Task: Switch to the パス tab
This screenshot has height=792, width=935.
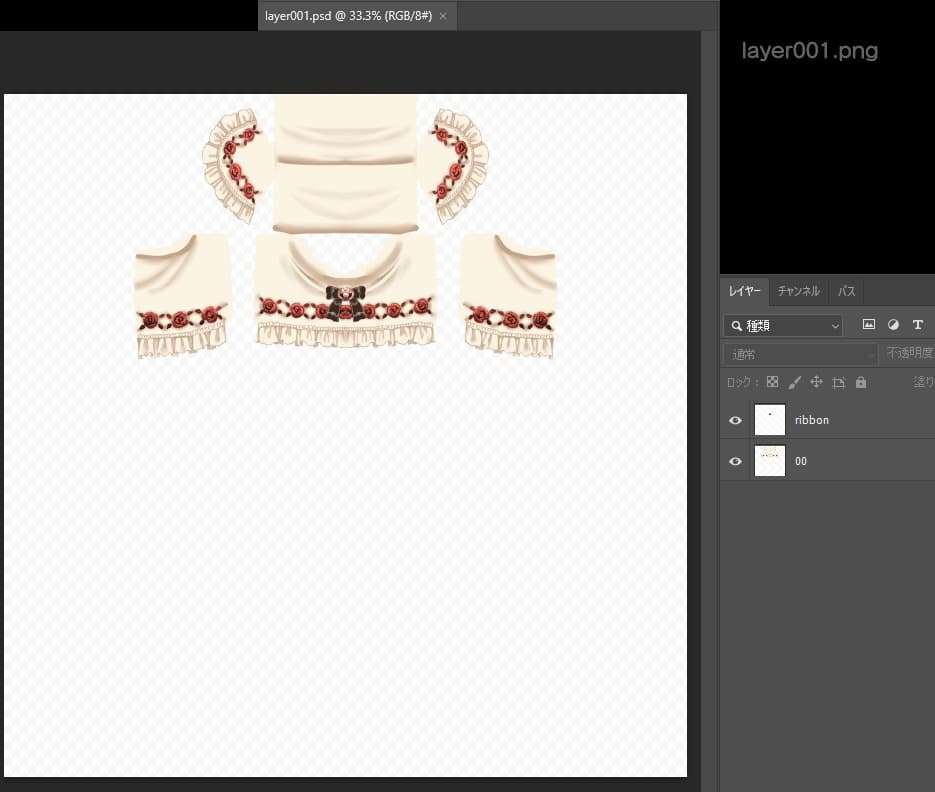Action: point(846,291)
